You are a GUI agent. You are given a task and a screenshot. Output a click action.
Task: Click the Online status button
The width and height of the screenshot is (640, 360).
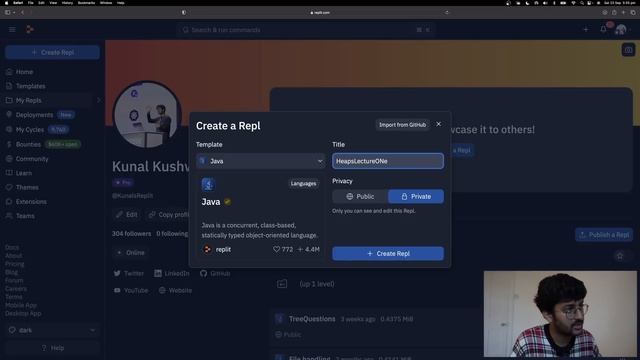click(x=131, y=253)
